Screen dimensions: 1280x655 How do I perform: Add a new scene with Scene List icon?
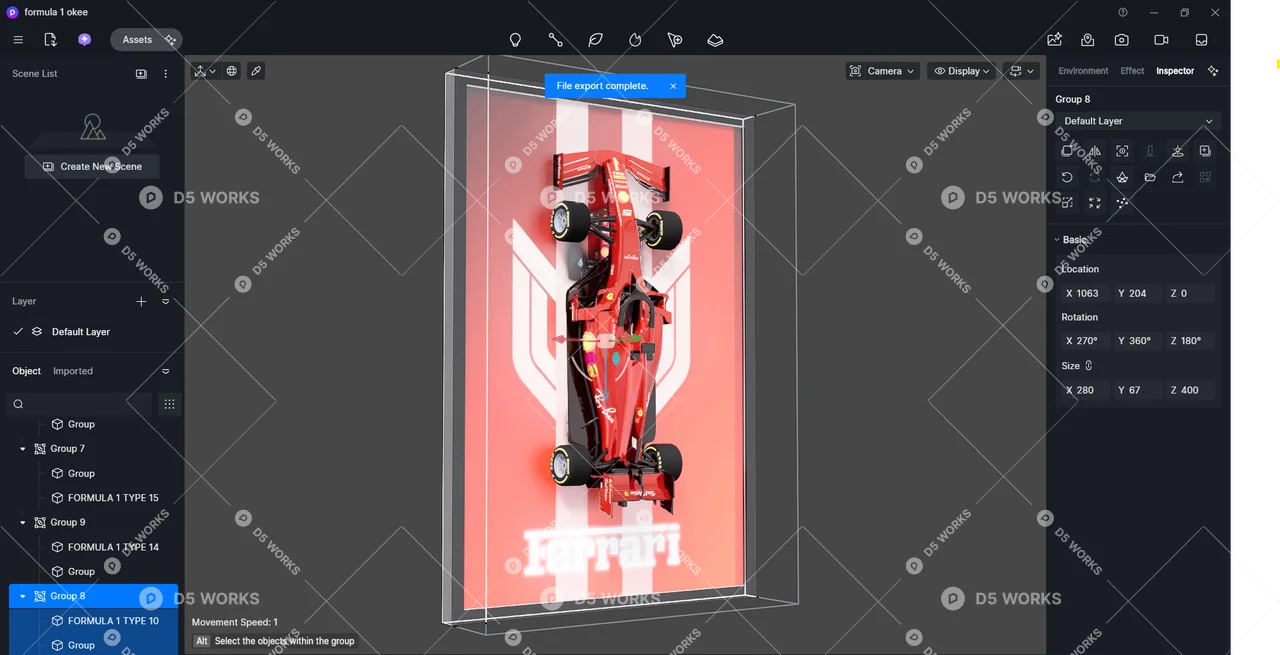pyautogui.click(x=141, y=74)
